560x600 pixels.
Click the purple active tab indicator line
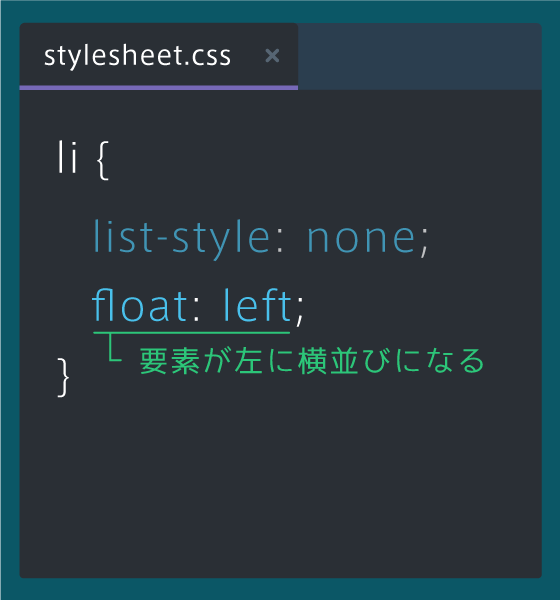tap(158, 88)
